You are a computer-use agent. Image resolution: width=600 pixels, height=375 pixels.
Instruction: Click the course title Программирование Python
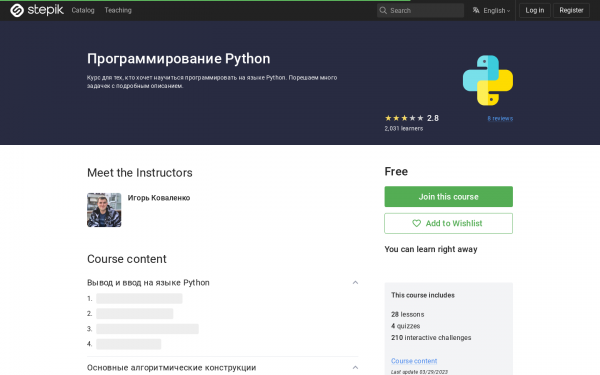178,59
